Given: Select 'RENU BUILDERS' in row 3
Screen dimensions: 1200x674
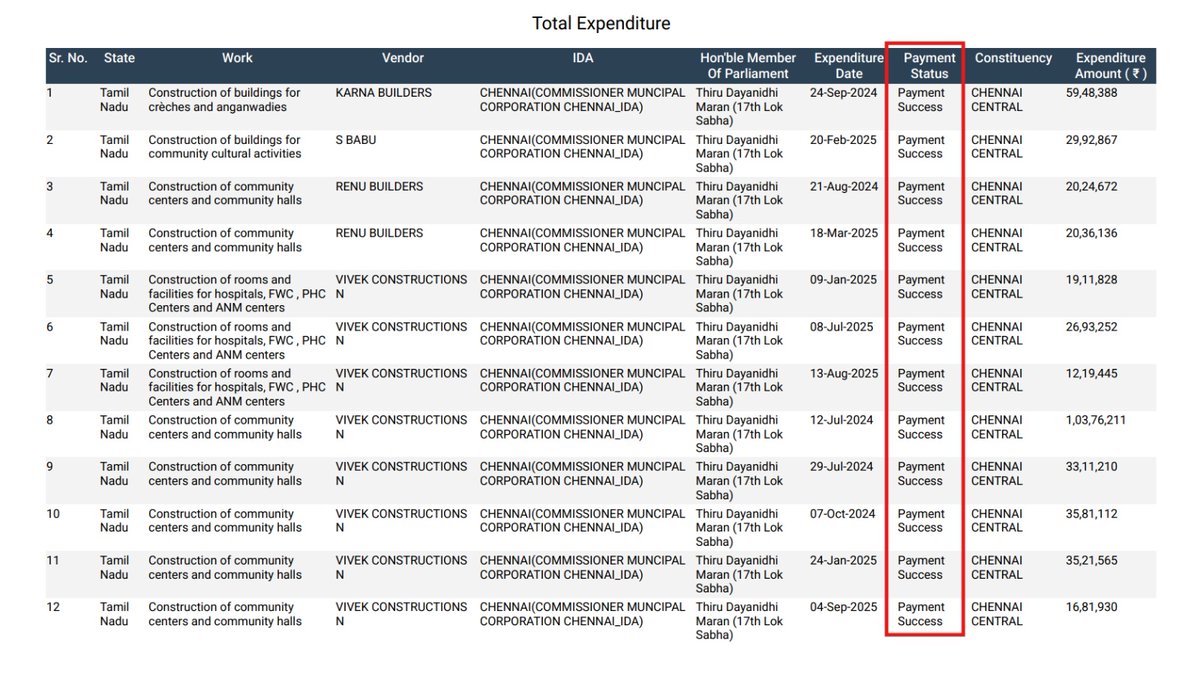Looking at the screenshot, I should (379, 187).
